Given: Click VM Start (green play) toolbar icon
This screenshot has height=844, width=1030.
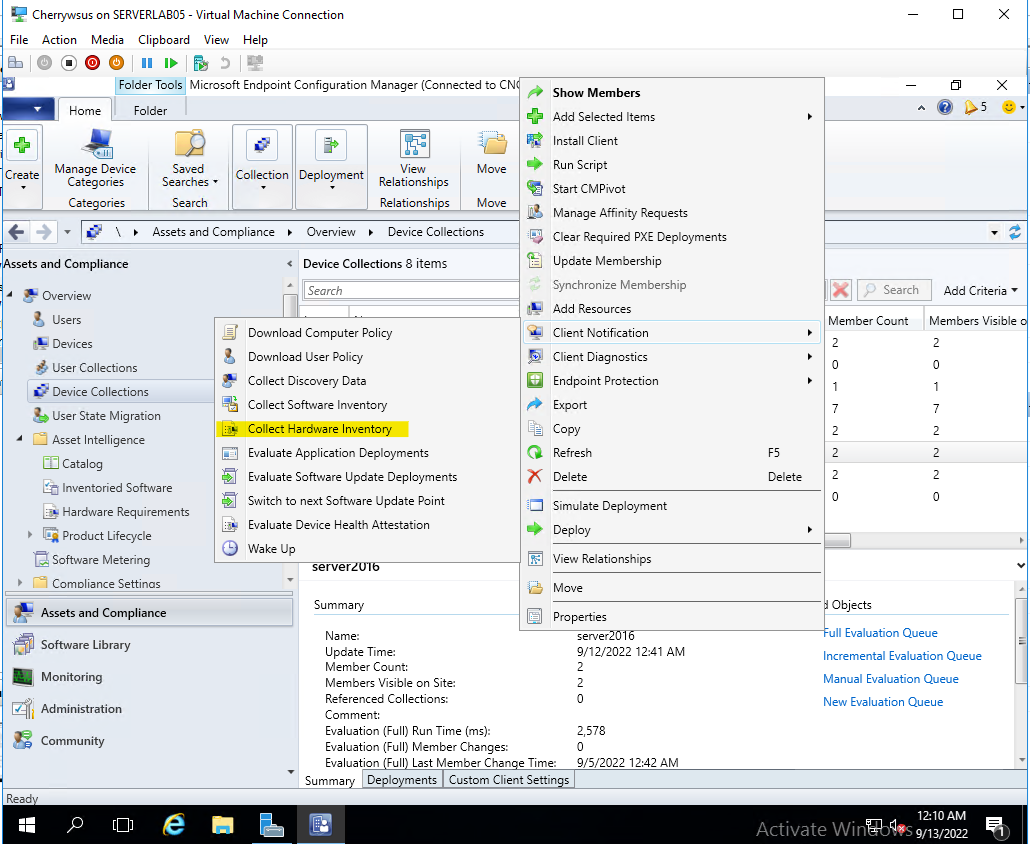Looking at the screenshot, I should click(x=171, y=63).
